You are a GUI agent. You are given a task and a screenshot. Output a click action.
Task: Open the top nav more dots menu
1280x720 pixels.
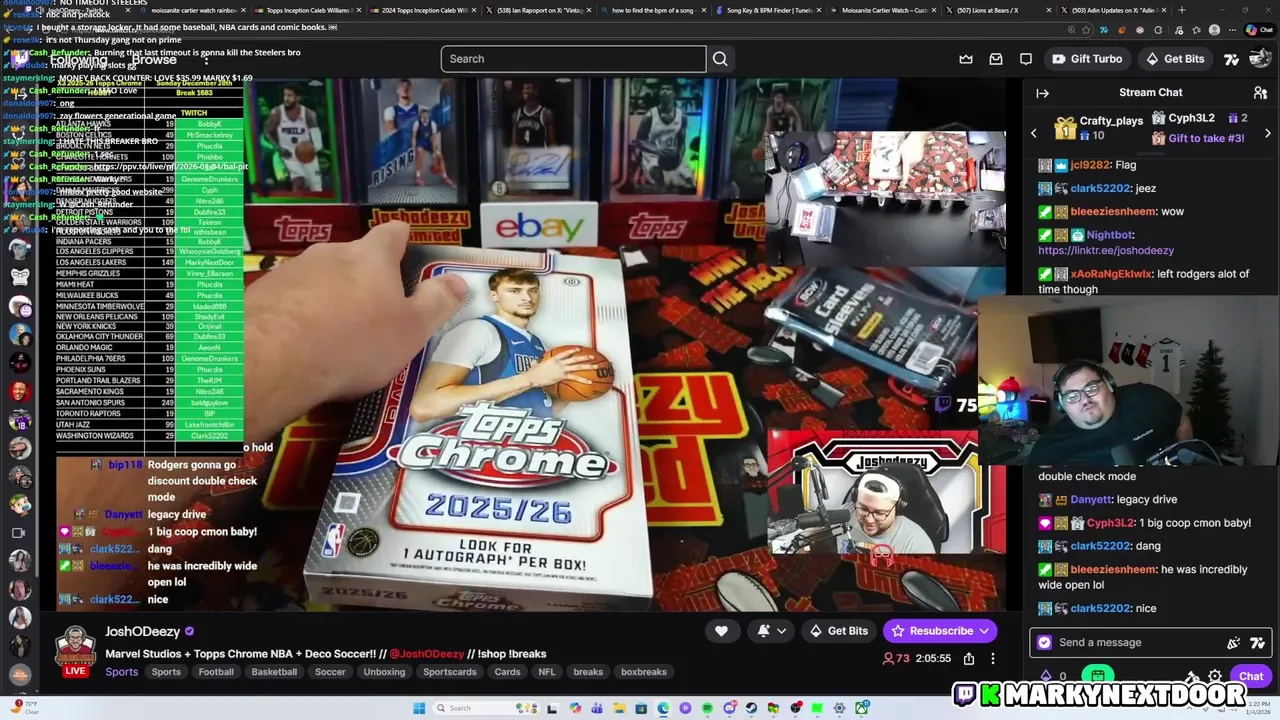[205, 59]
